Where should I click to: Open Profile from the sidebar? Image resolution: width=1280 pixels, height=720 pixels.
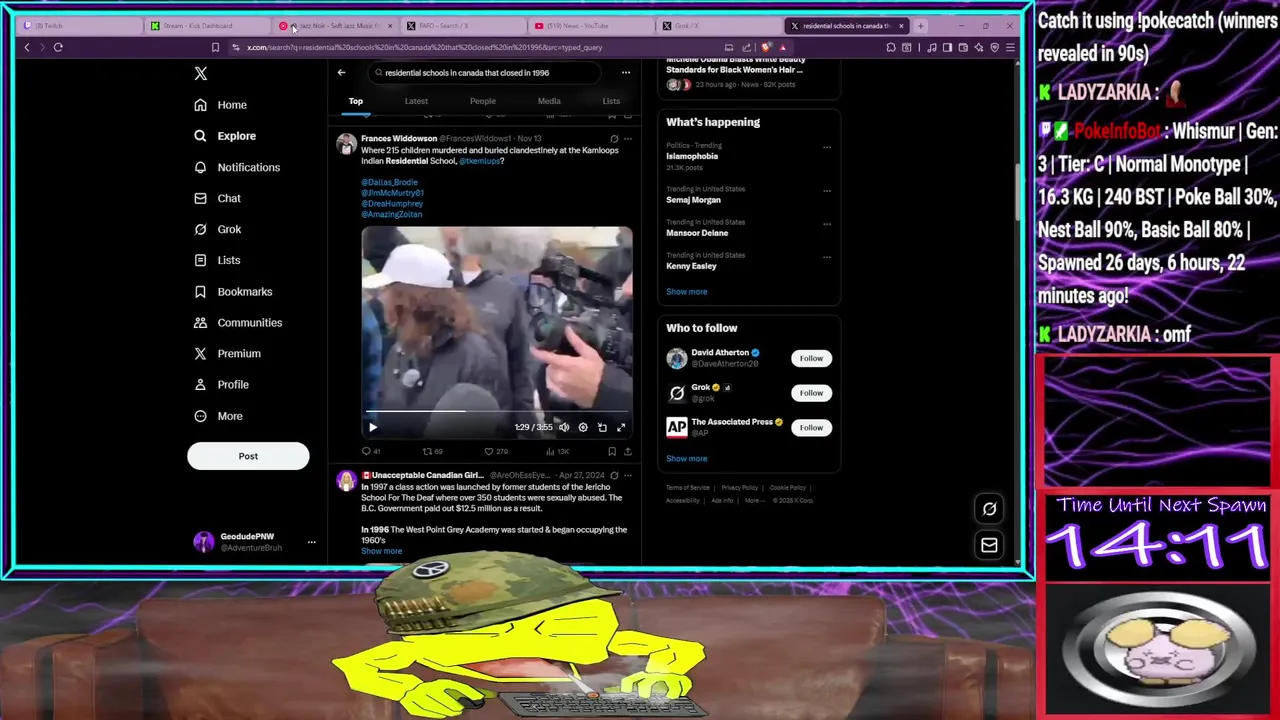point(221,384)
